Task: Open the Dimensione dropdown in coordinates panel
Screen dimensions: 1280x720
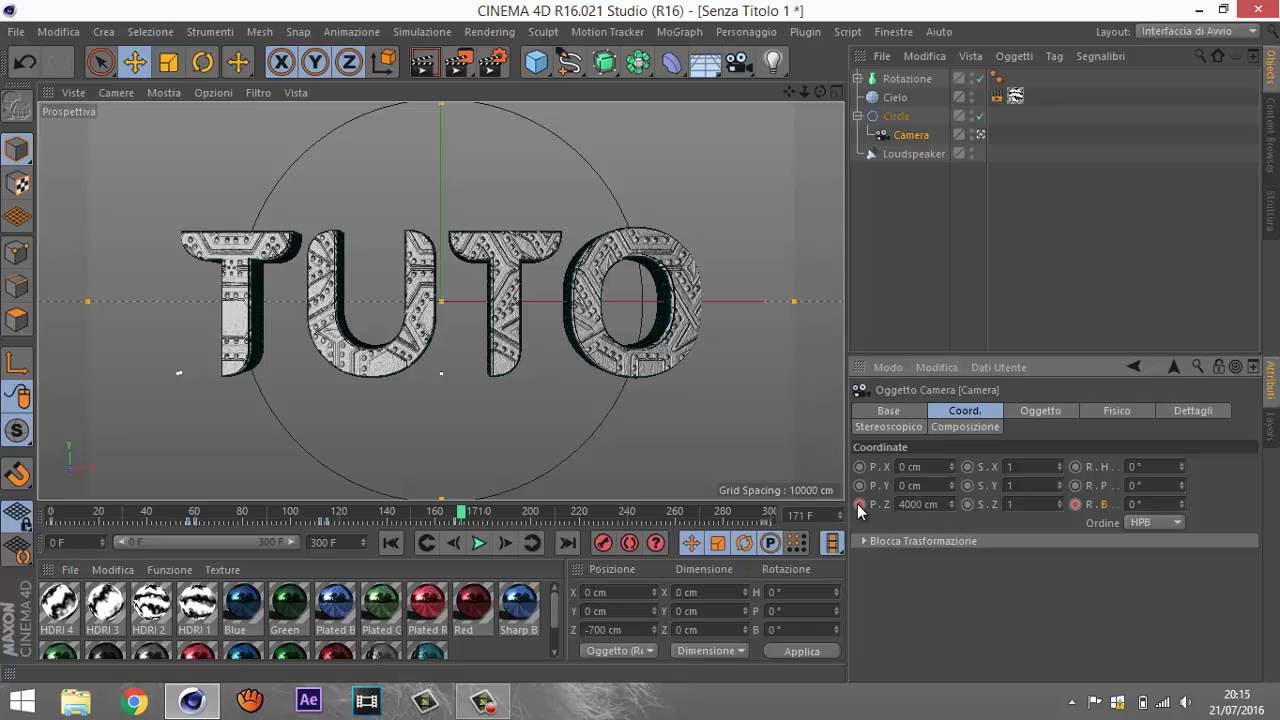Action: click(711, 651)
